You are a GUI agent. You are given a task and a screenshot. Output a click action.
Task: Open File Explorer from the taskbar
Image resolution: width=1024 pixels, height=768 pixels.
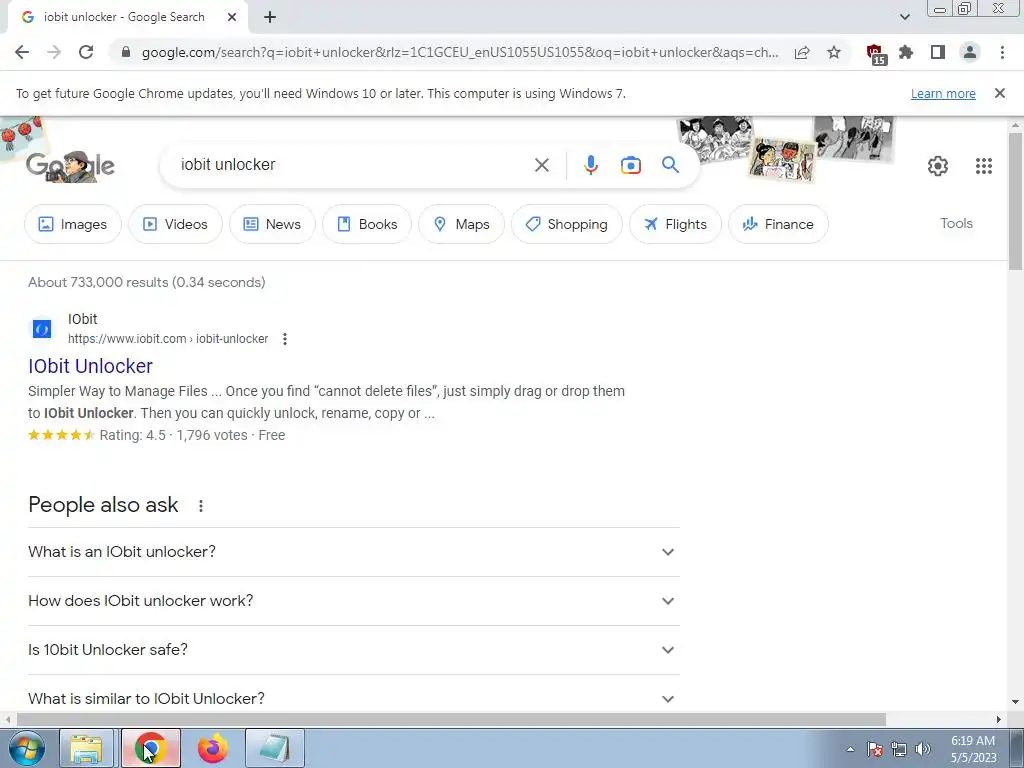pyautogui.click(x=87, y=748)
